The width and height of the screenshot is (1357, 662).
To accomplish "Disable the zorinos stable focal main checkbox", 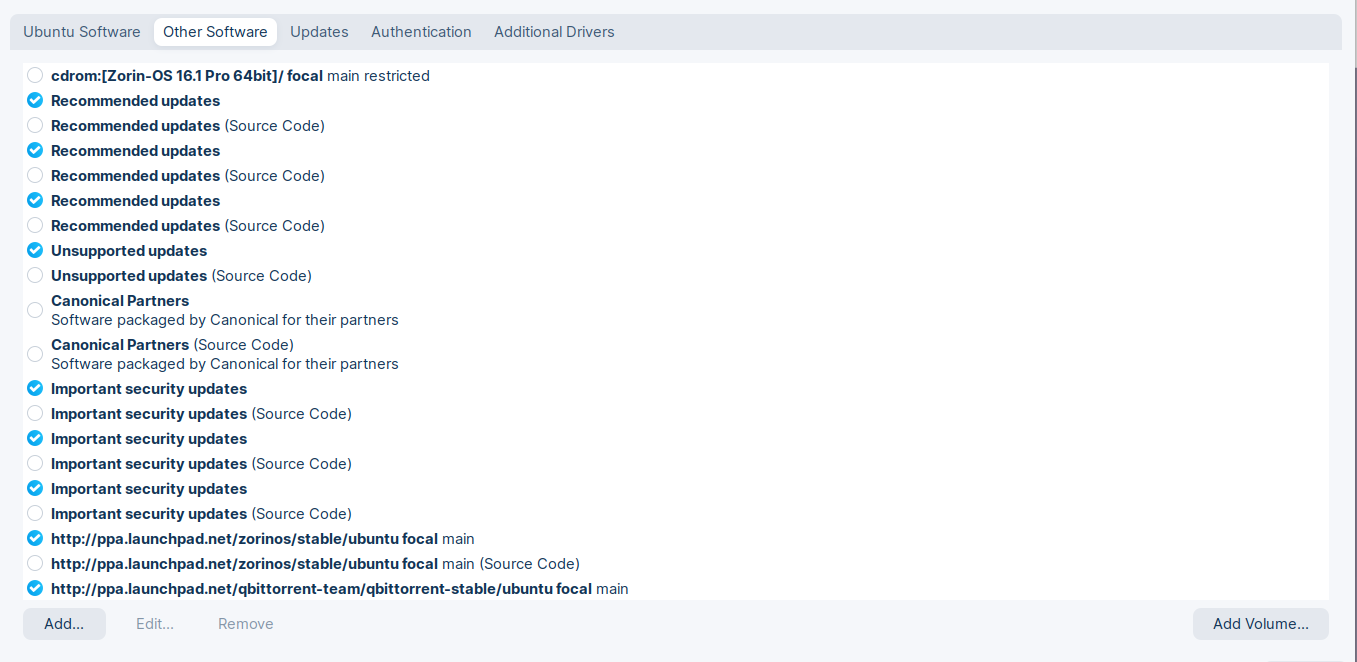I will tap(35, 538).
